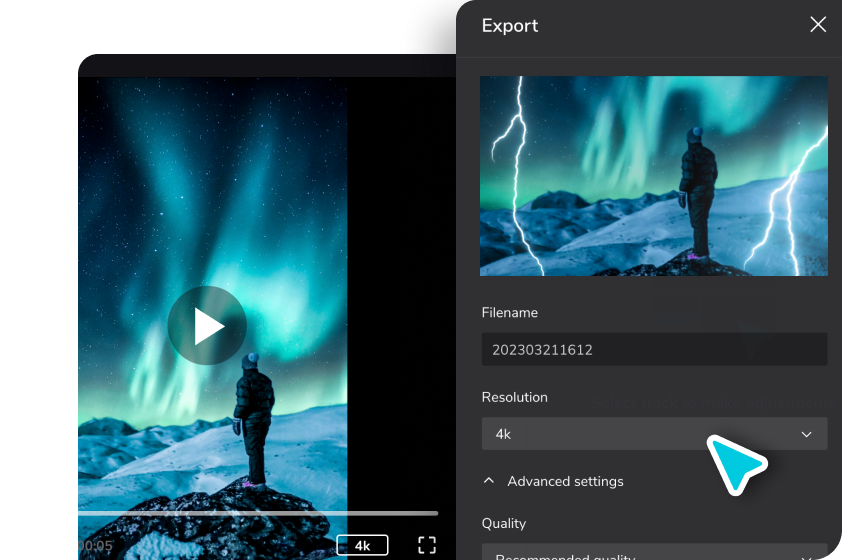
Task: Click the chevron in the Quality dropdown
Action: [806, 555]
